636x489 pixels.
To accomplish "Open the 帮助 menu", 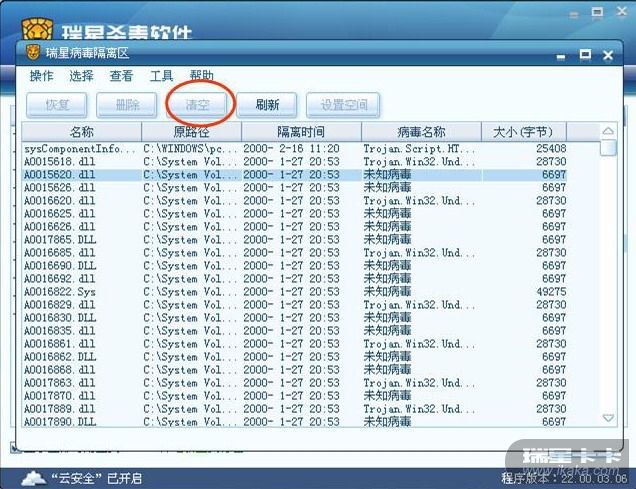I will pos(201,76).
